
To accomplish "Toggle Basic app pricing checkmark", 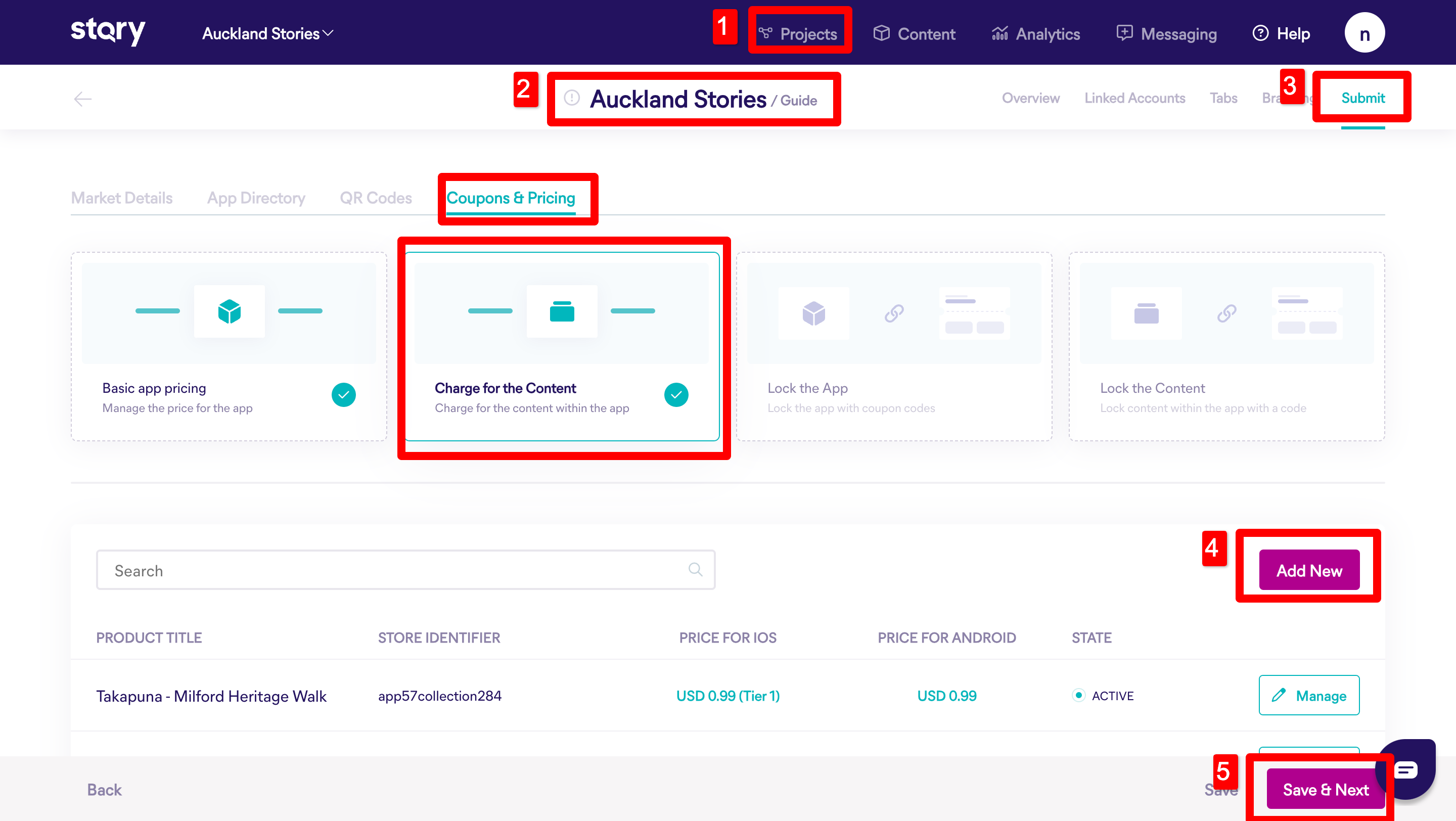I will point(343,394).
